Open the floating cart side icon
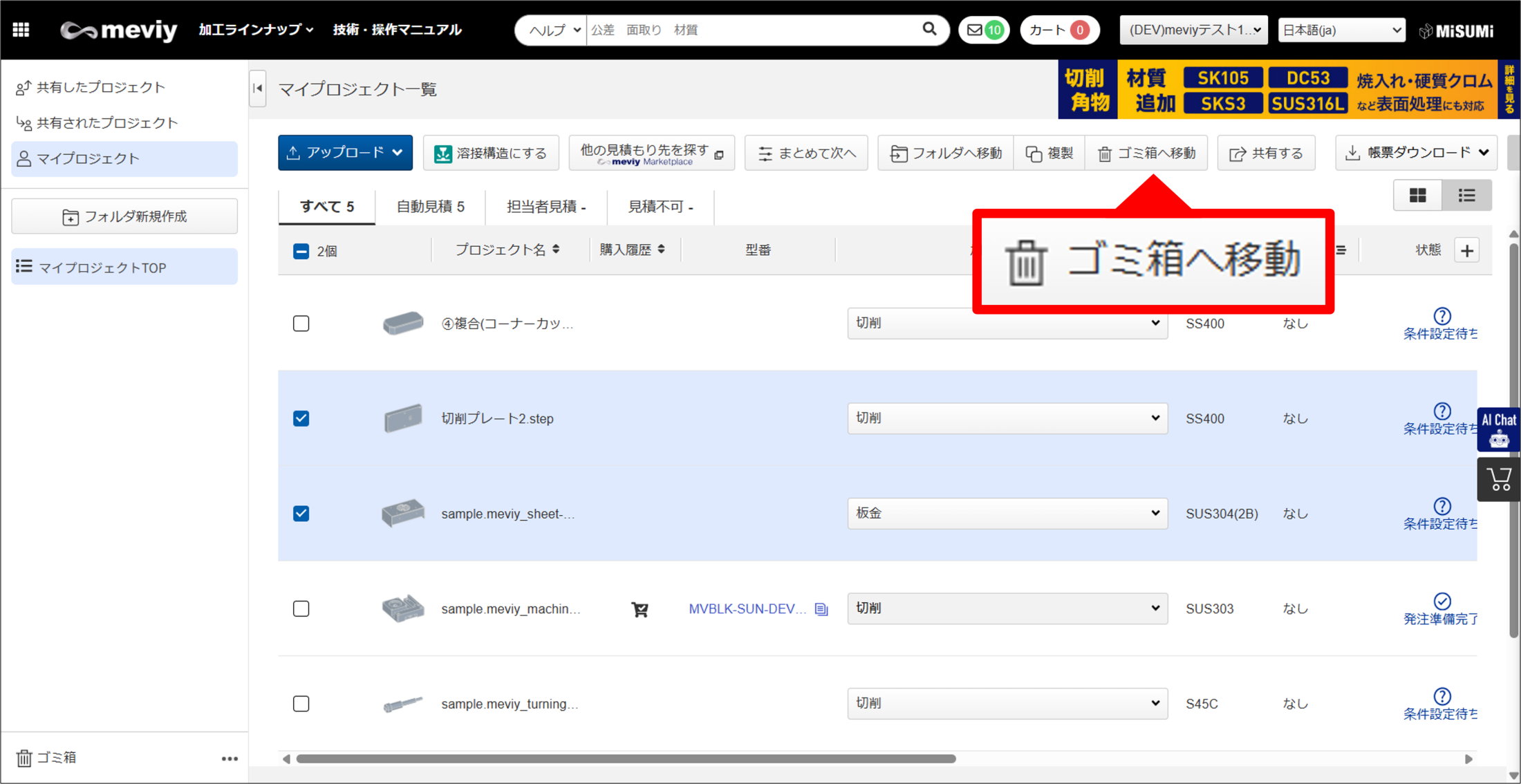 tap(1498, 479)
